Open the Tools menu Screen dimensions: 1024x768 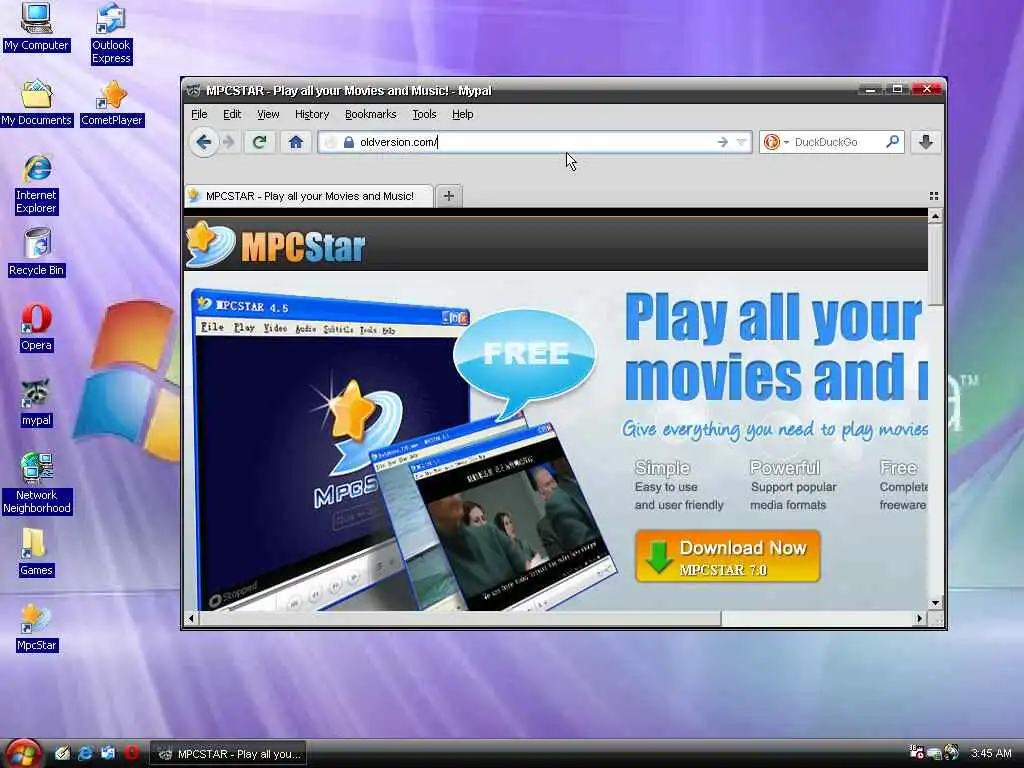[x=424, y=114]
